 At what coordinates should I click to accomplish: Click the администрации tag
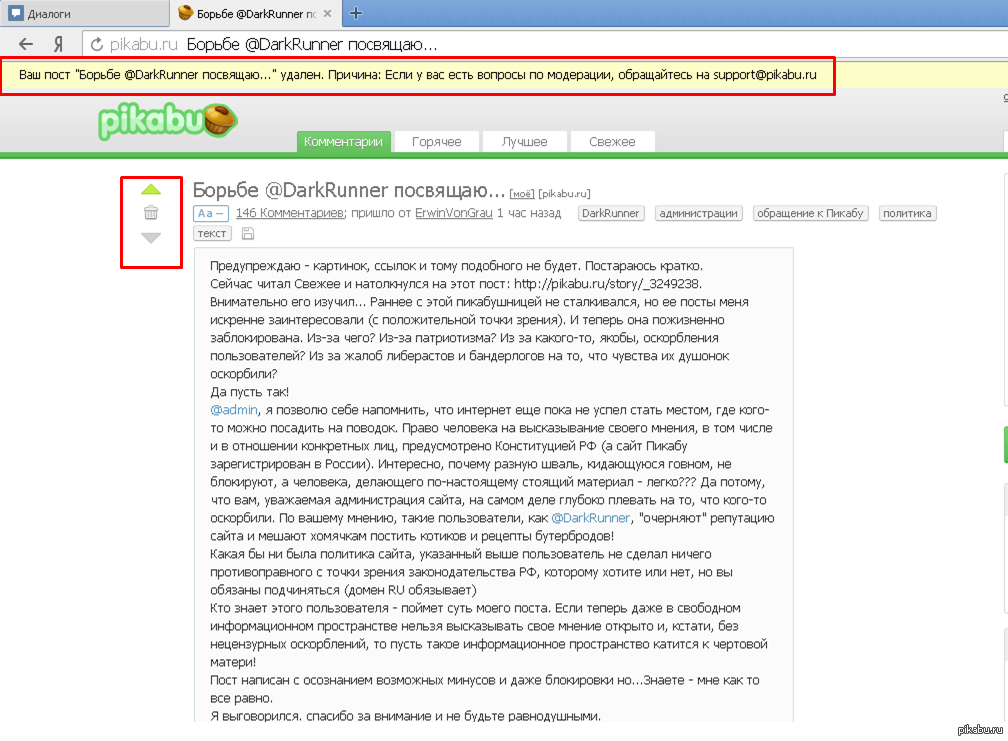tap(698, 213)
